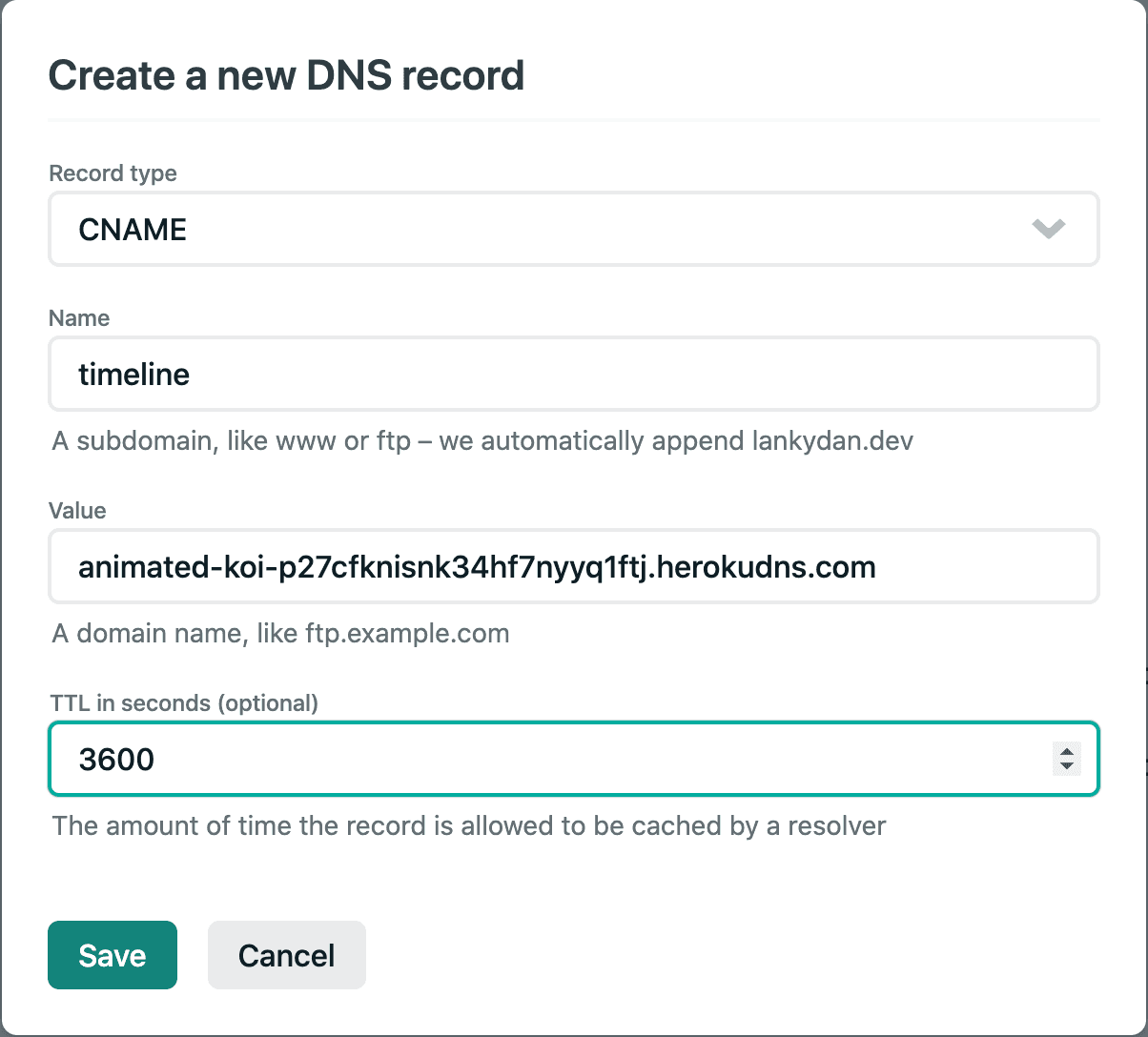Place cursor on the 3600 value
The height and width of the screenshot is (1037, 1148).
coord(116,760)
